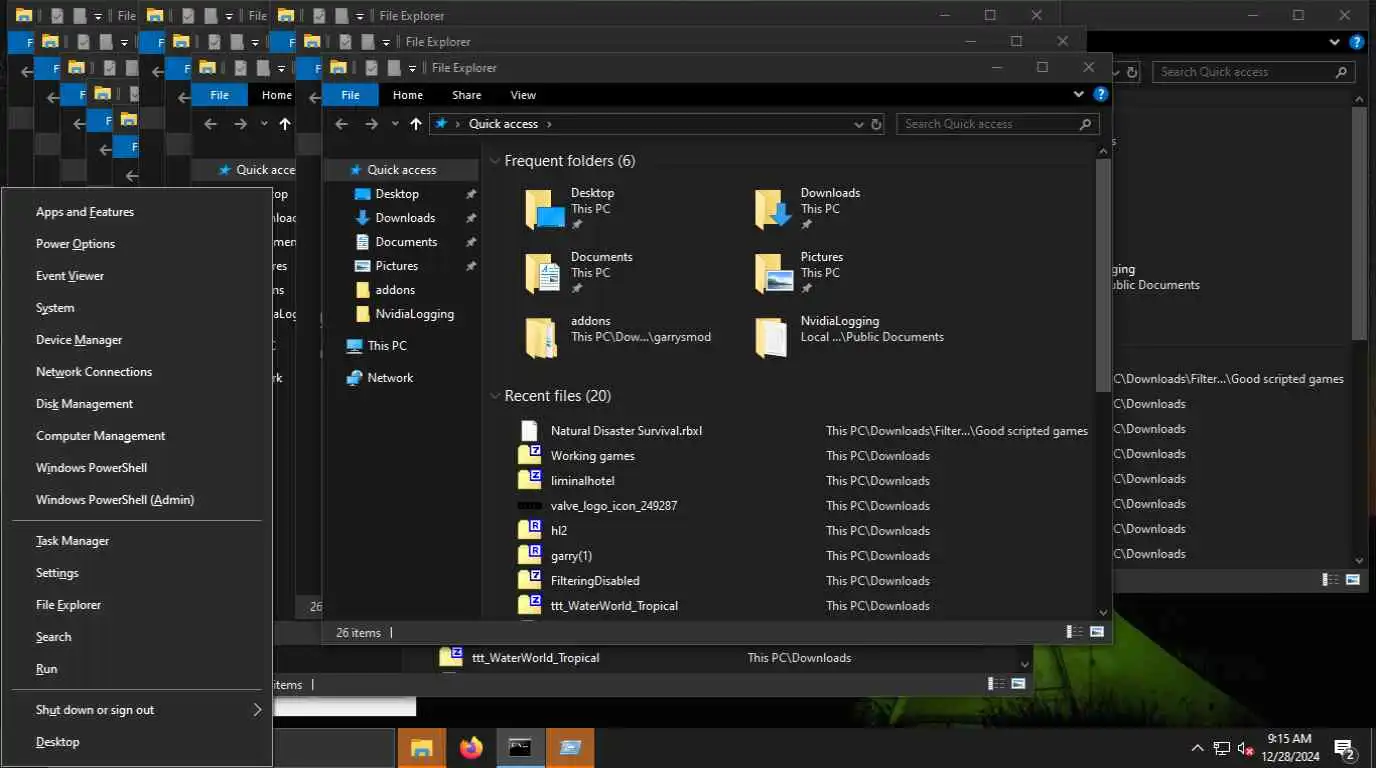1376x768 pixels.
Task: Select Network in front window navigation pane
Action: 390,378
